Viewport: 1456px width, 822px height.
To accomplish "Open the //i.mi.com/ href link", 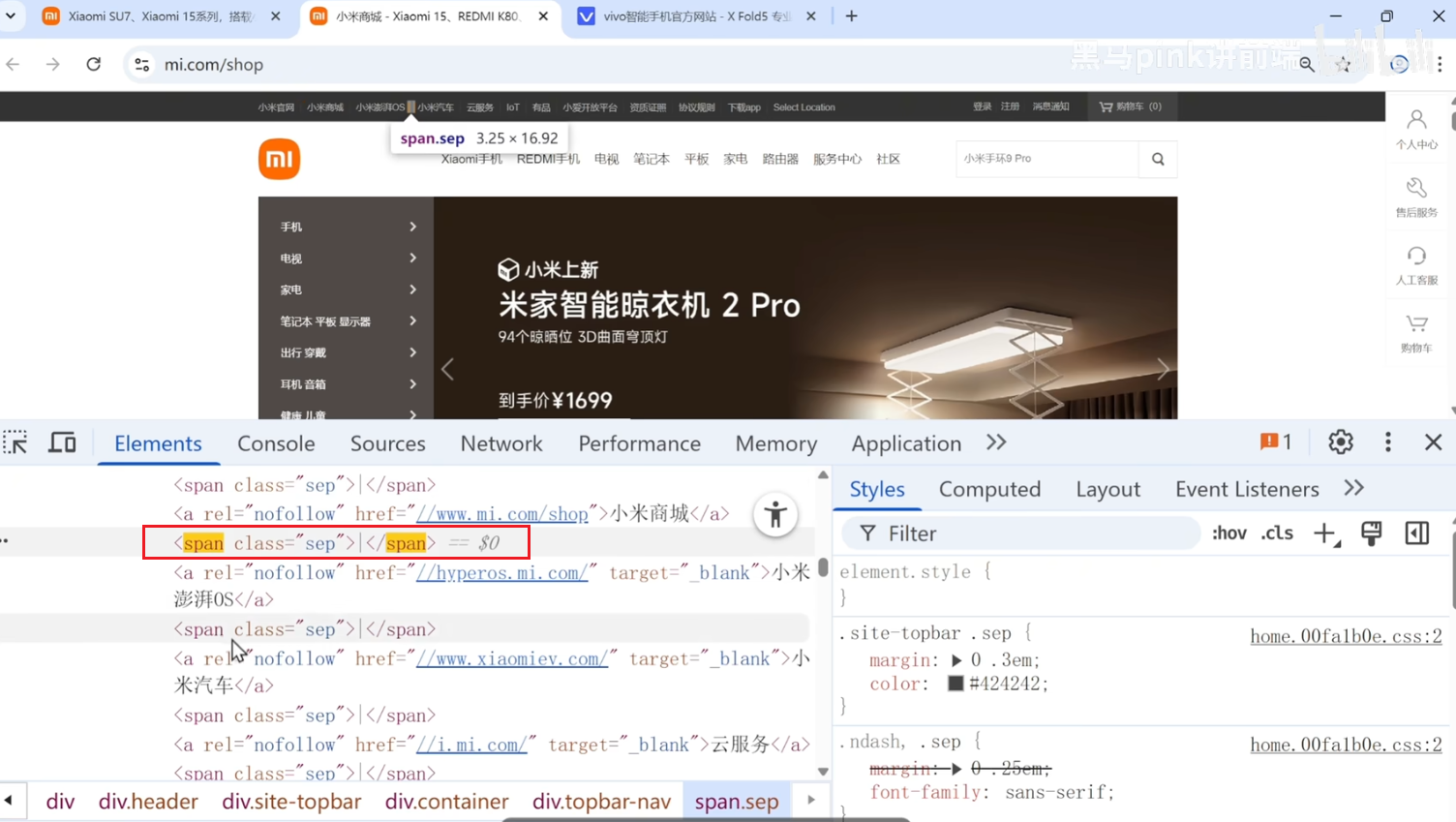I will point(471,745).
